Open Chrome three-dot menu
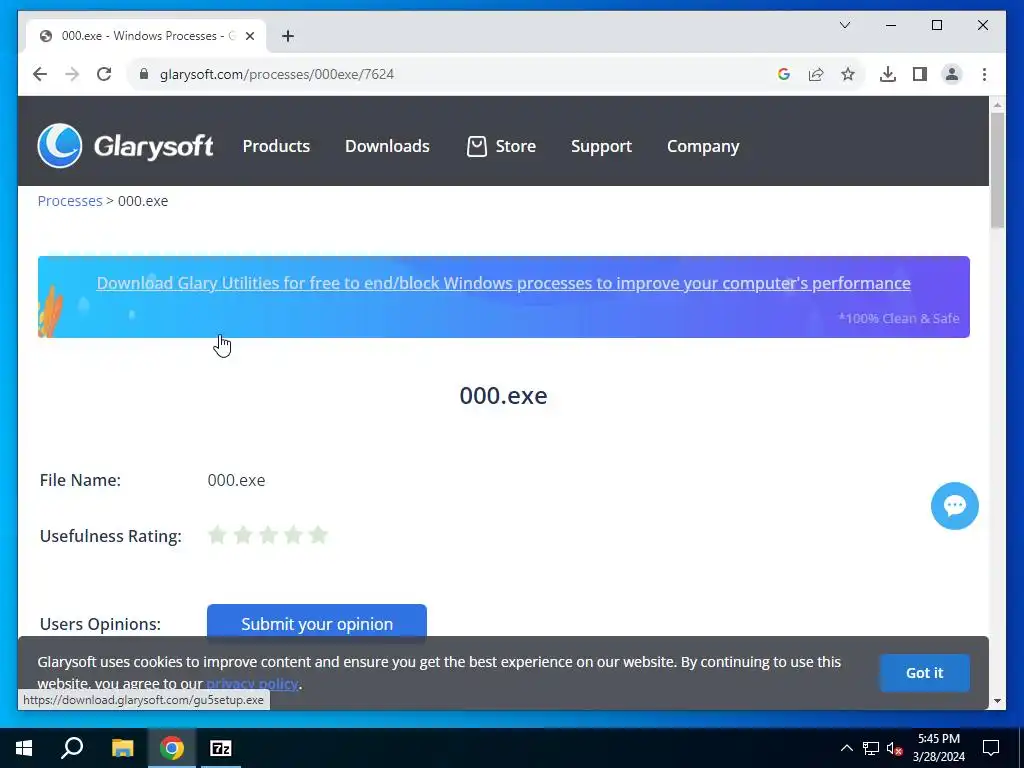Image resolution: width=1024 pixels, height=768 pixels. pos(984,74)
